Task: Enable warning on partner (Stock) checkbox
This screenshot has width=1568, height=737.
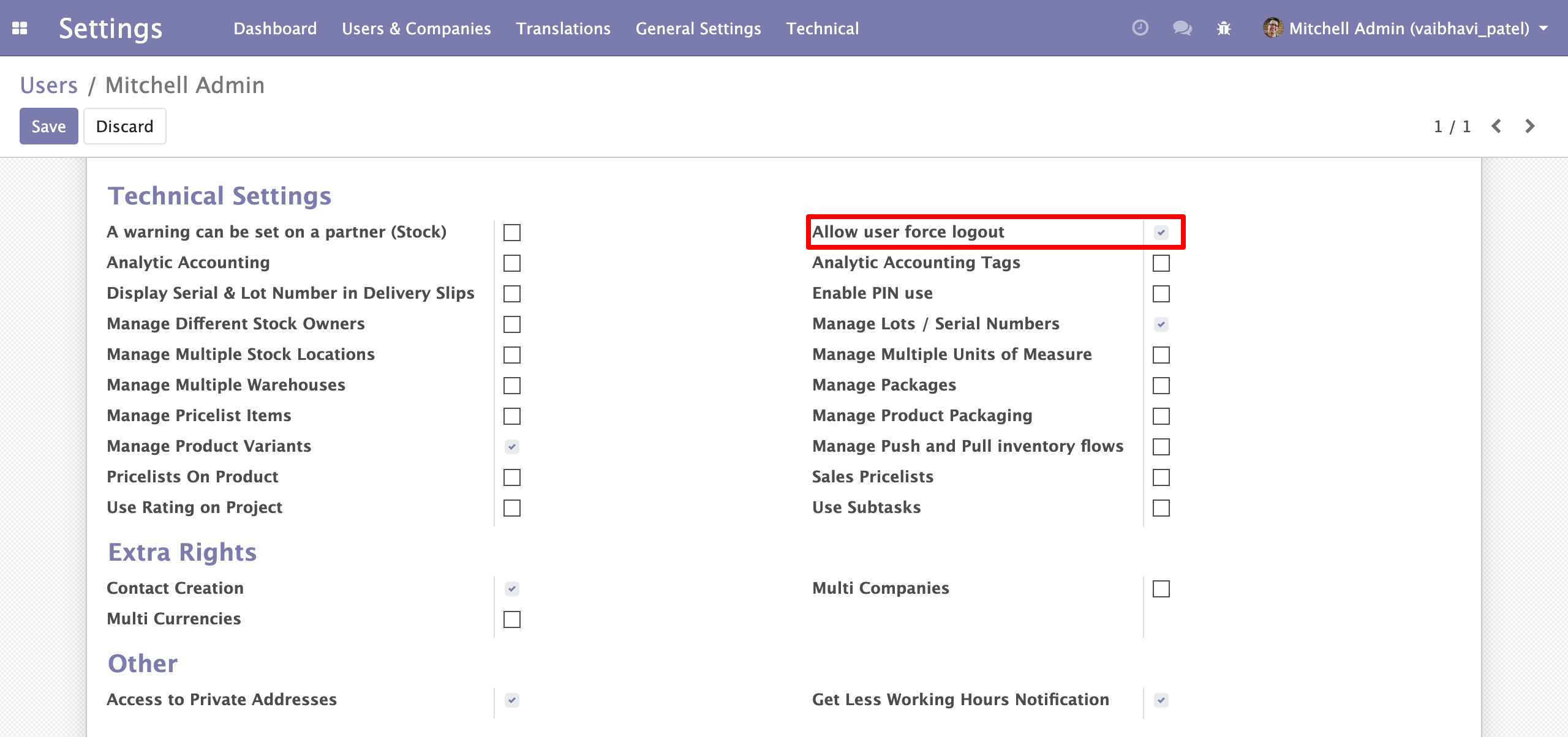Action: coord(512,233)
